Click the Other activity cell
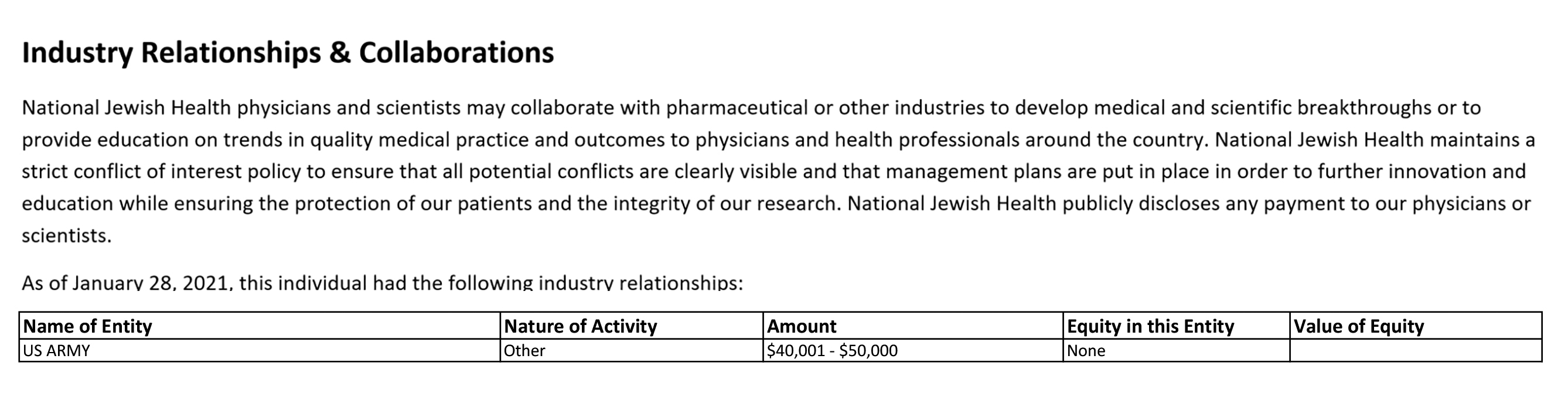This screenshot has width=1568, height=396. 631,350
